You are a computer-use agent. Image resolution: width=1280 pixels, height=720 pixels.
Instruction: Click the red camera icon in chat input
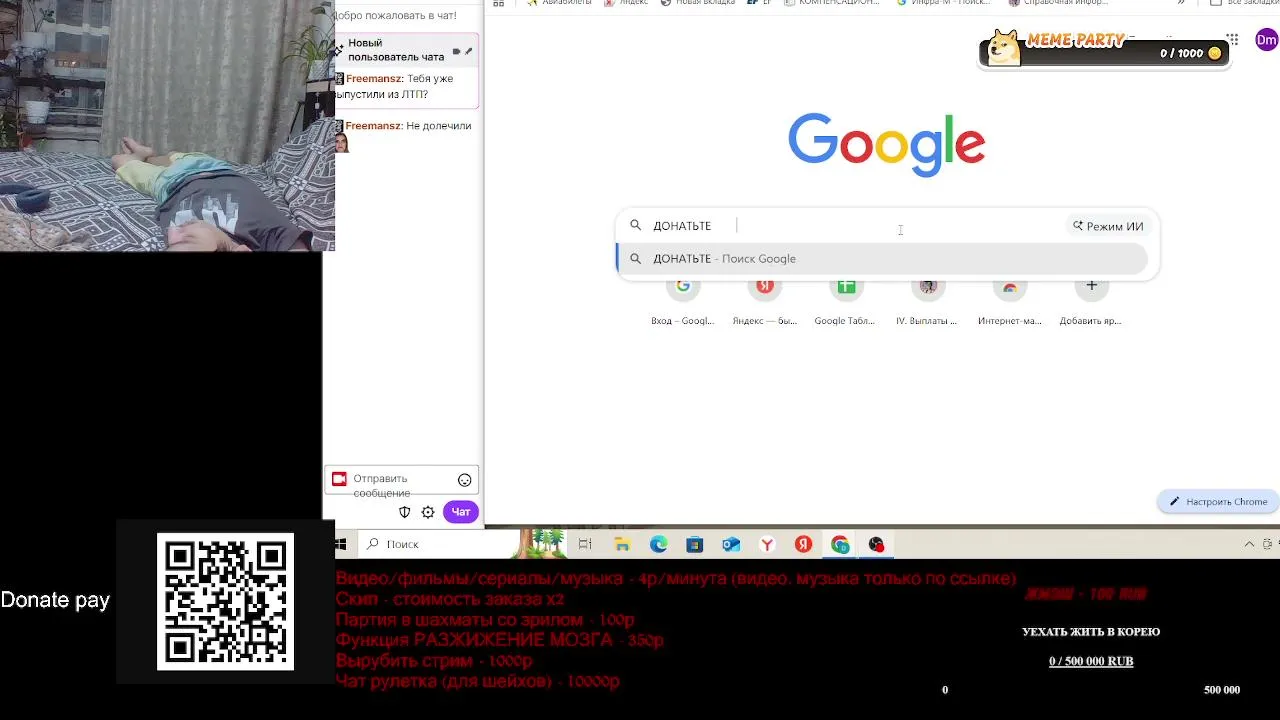[339, 479]
